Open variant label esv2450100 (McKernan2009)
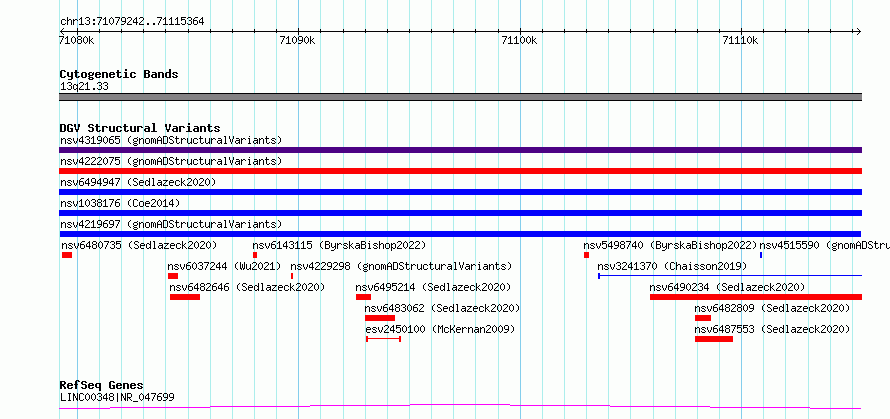This screenshot has height=419, width=890. pos(440,329)
